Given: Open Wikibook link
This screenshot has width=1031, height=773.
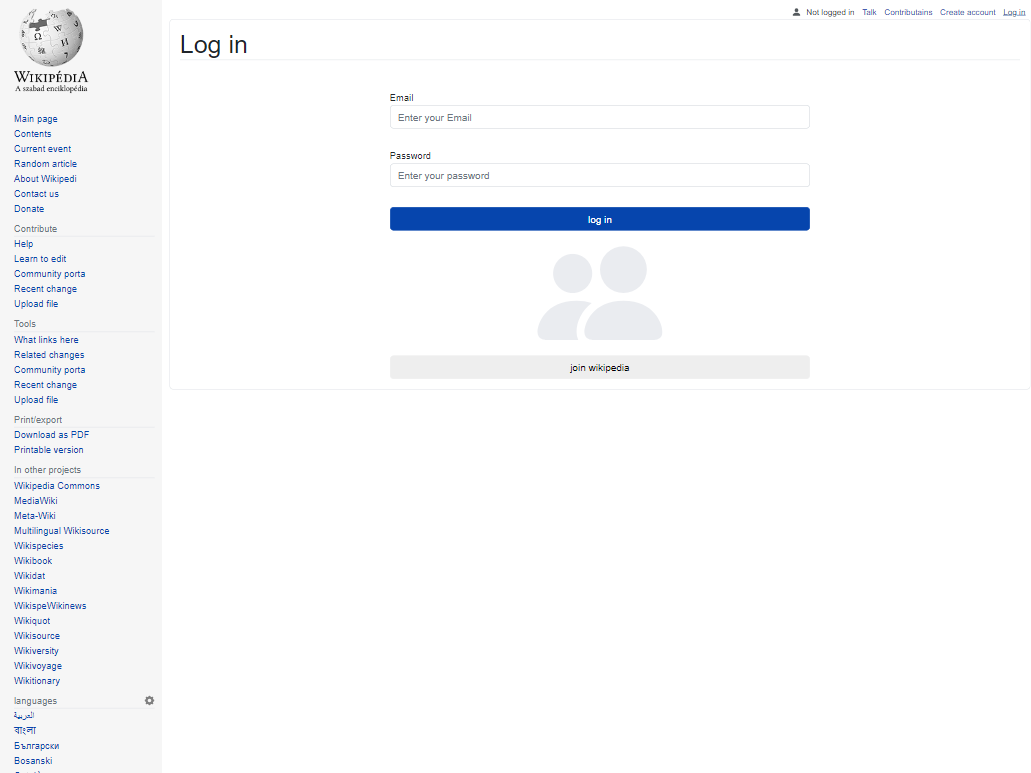Looking at the screenshot, I should tap(33, 561).
